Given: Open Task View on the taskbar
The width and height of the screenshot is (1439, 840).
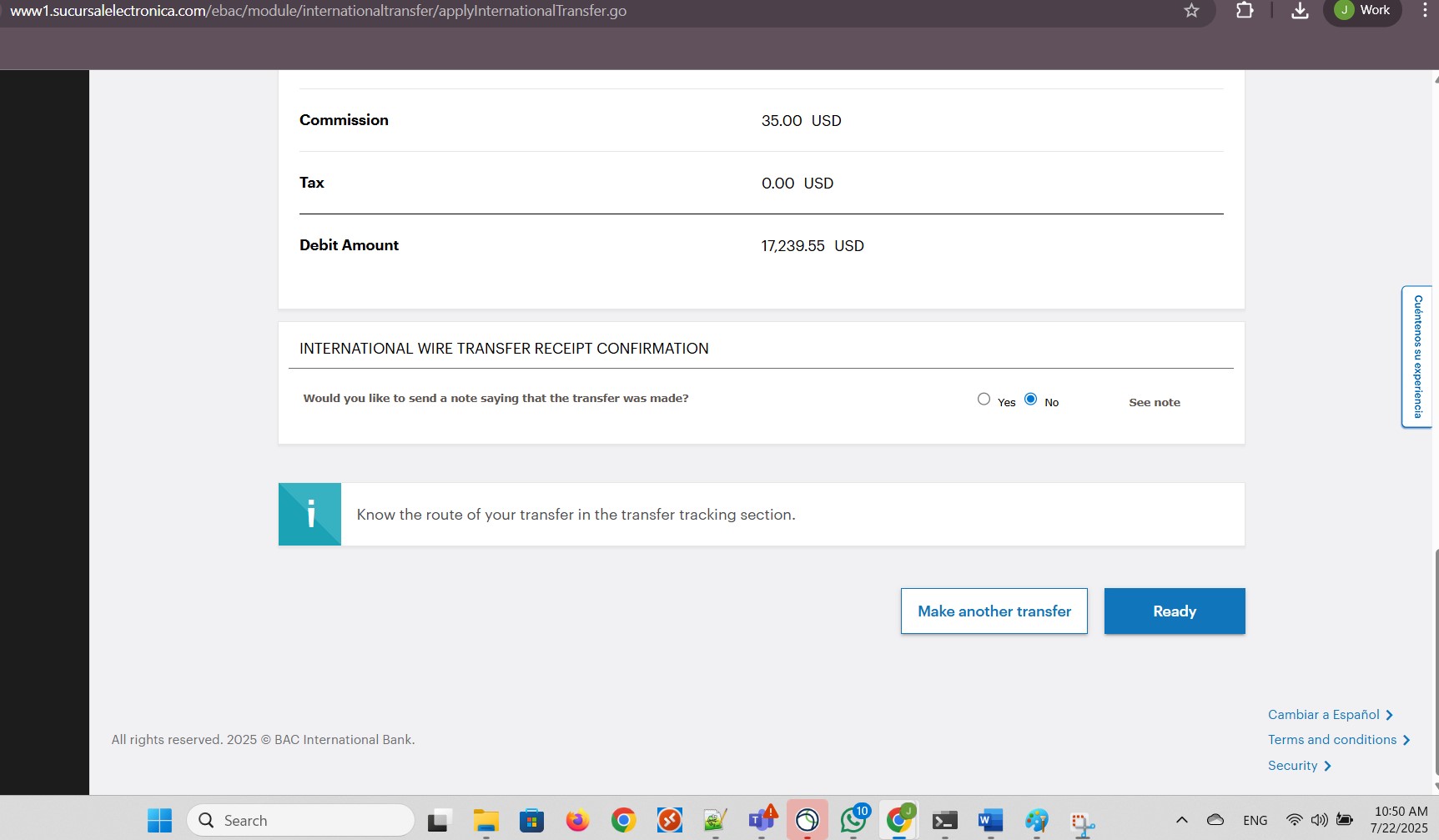Looking at the screenshot, I should [440, 821].
